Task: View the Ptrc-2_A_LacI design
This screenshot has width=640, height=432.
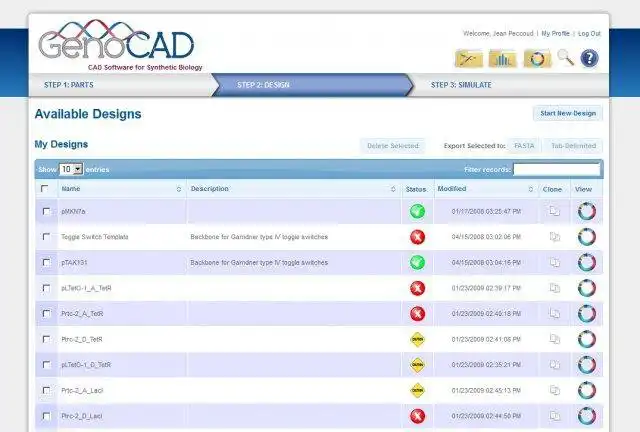Action: 587,390
